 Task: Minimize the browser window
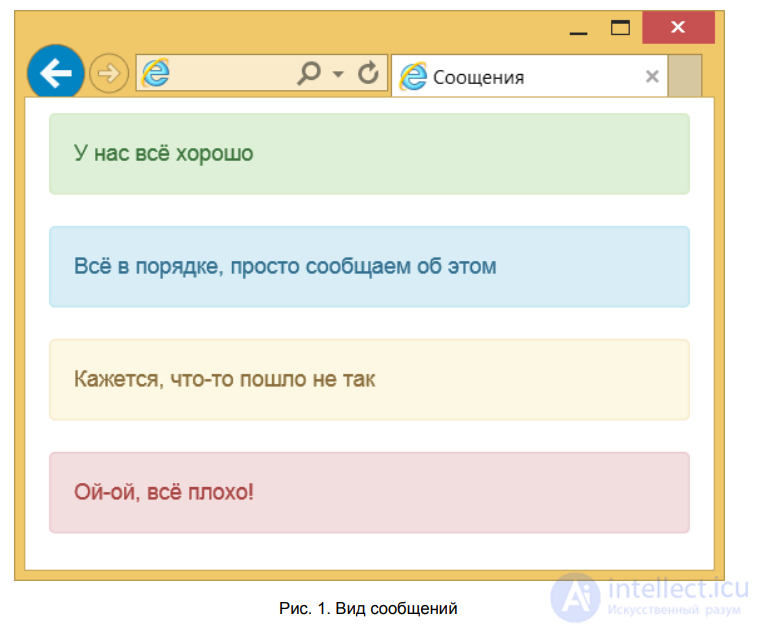click(578, 33)
